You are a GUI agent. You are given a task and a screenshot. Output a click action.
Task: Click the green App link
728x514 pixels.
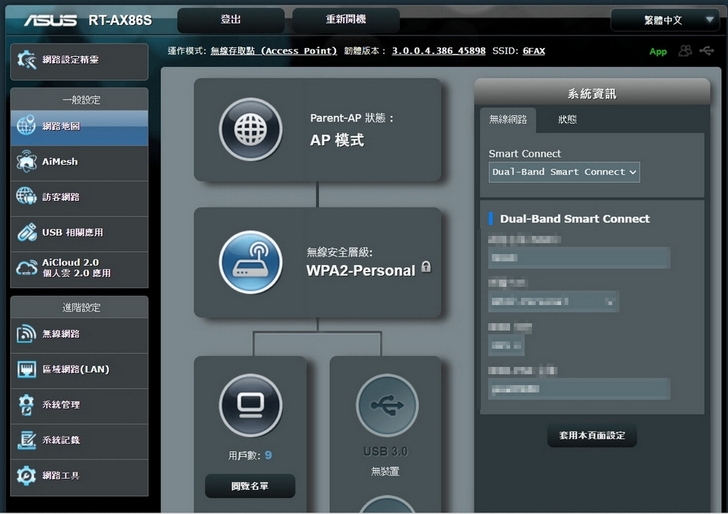pyautogui.click(x=658, y=52)
